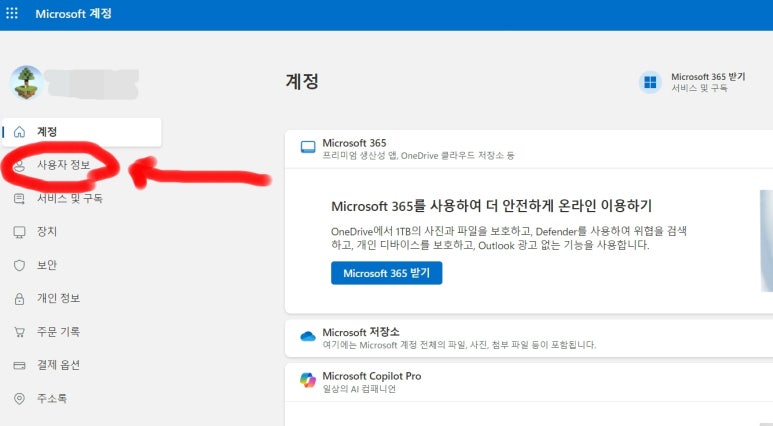Click the 계정 page heading
Image resolution: width=773 pixels, height=426 pixels.
pyautogui.click(x=302, y=81)
